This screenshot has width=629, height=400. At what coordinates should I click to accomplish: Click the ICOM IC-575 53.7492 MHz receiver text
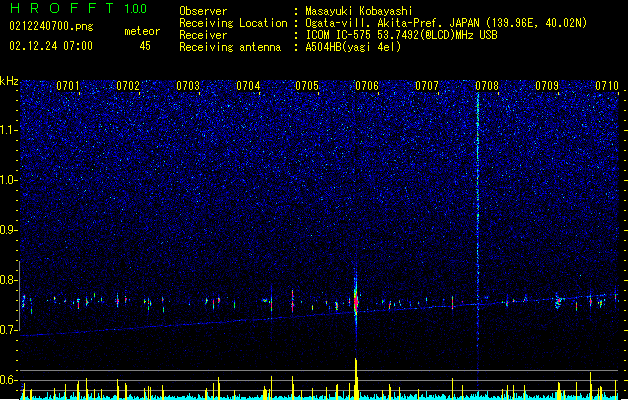[x=402, y=35]
